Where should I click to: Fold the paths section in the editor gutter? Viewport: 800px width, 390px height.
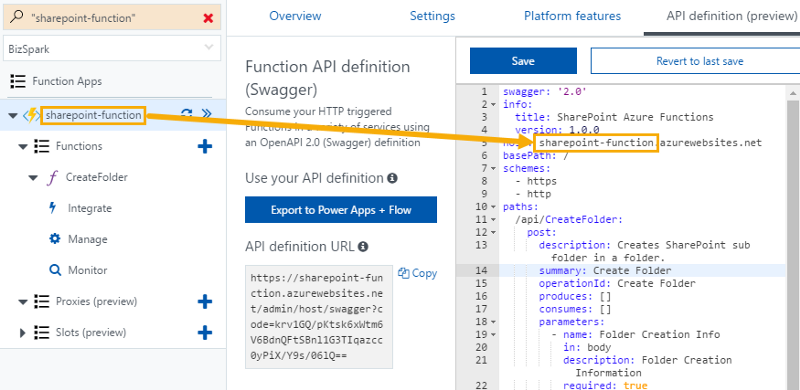pyautogui.click(x=493, y=207)
